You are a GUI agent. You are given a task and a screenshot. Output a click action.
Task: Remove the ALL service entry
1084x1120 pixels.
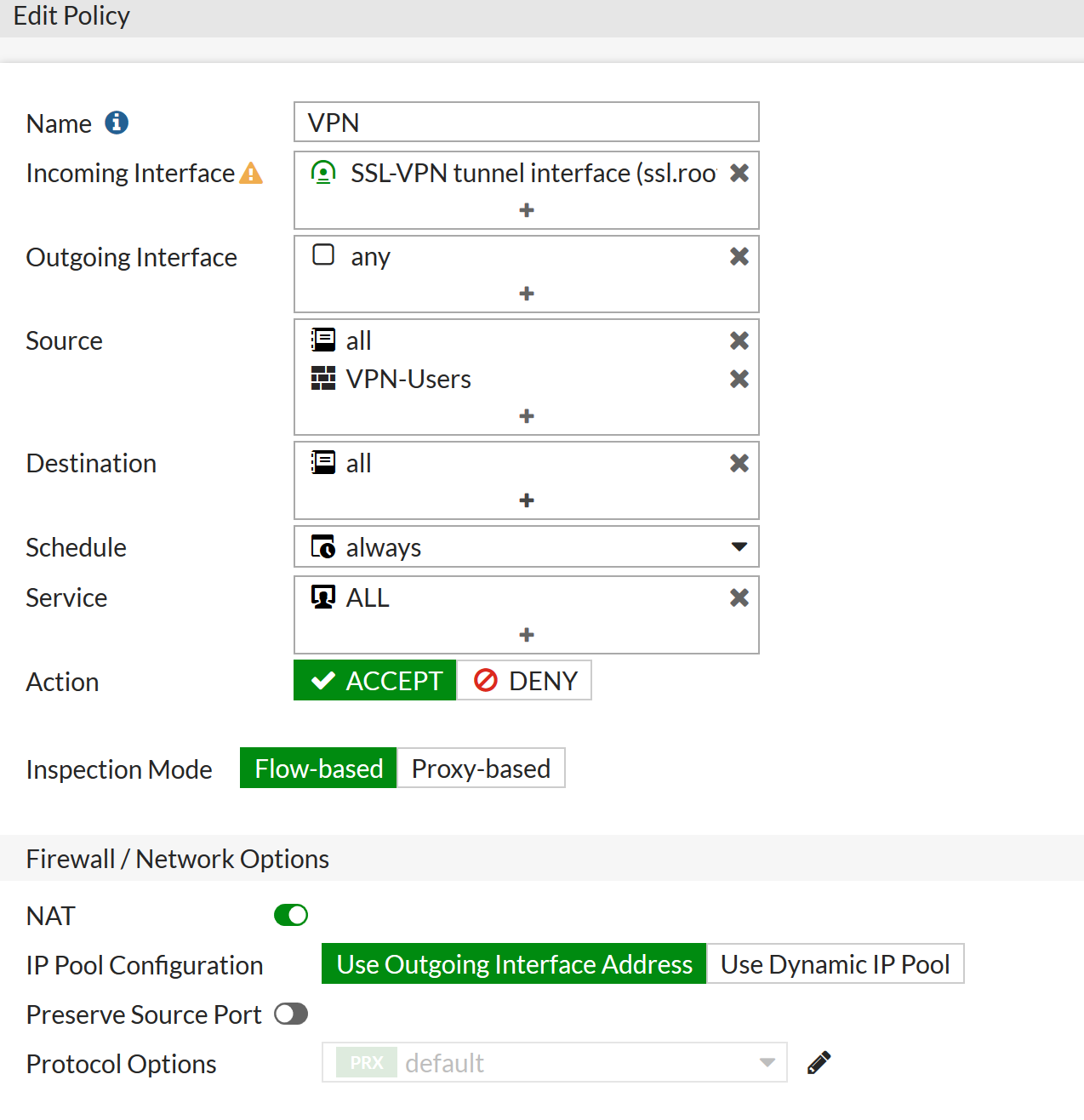[x=739, y=597]
